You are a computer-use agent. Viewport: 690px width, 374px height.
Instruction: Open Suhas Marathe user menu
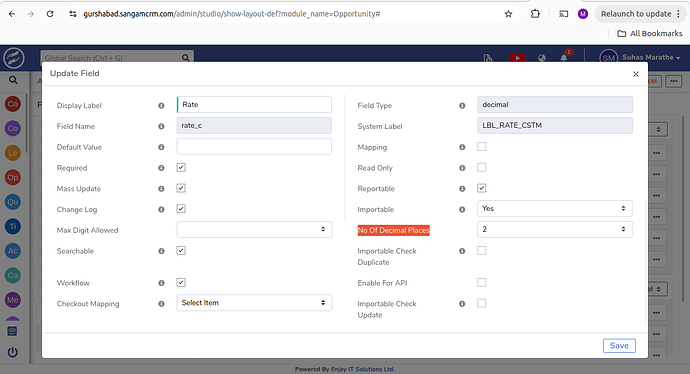pyautogui.click(x=640, y=58)
